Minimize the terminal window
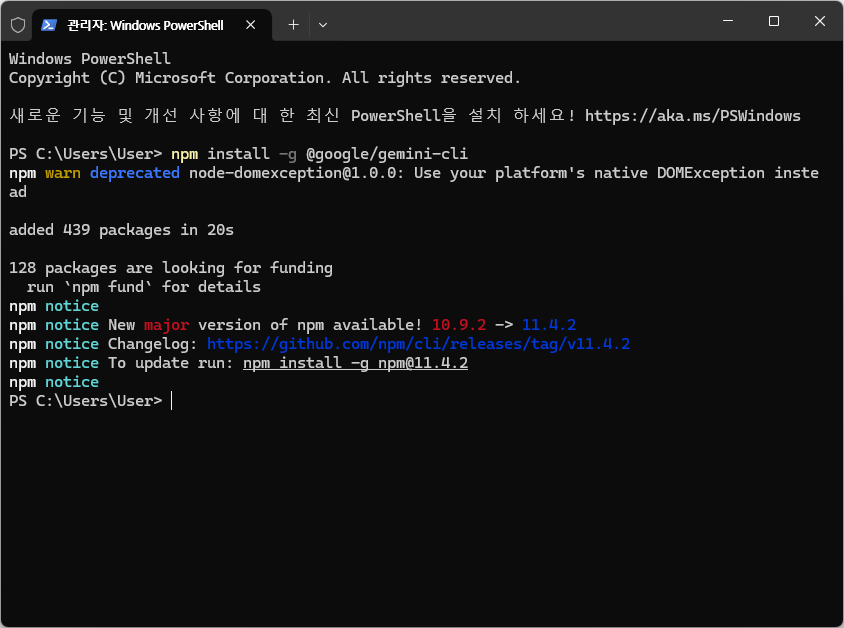Viewport: 844px width, 628px height. click(x=728, y=21)
